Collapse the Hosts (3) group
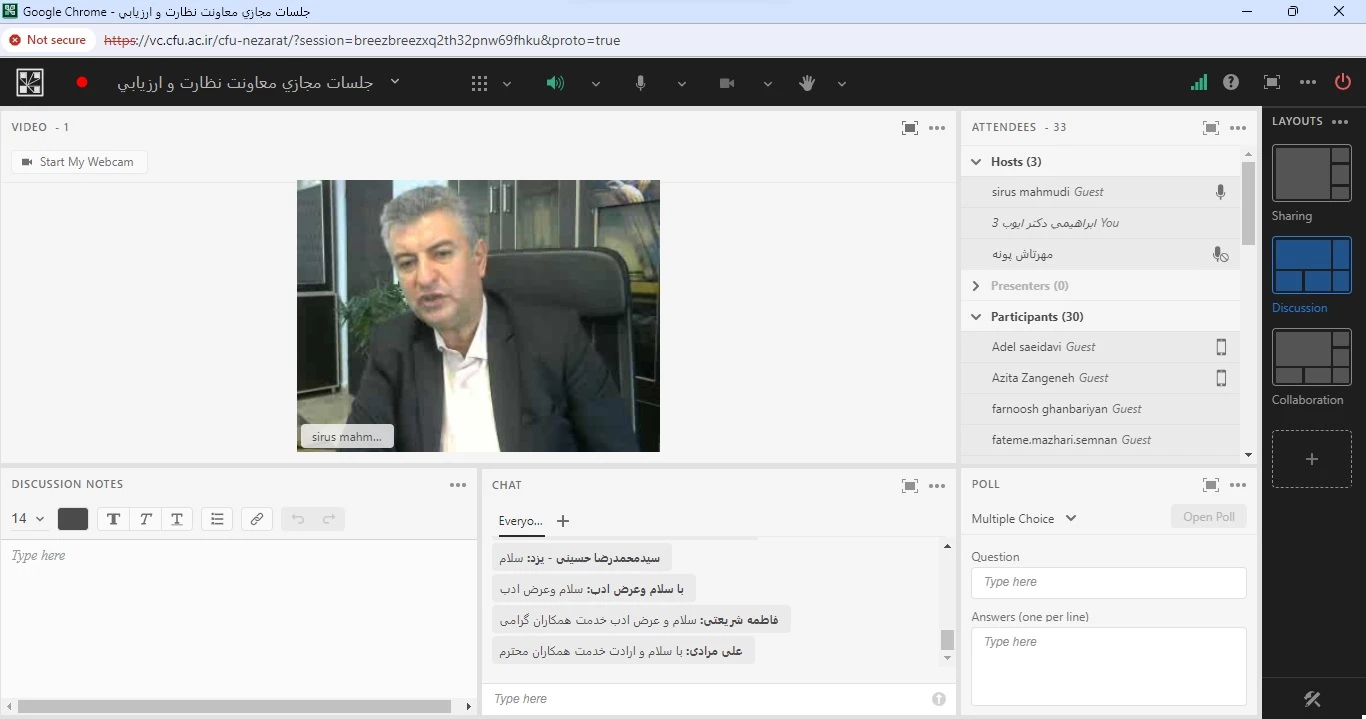Viewport: 1366px width, 719px height. point(977,162)
